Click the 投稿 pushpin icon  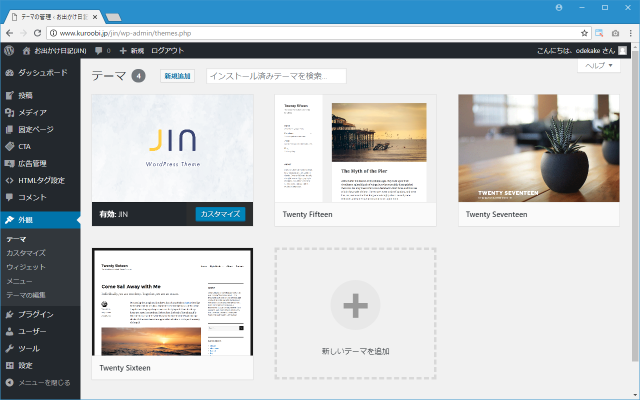click(x=9, y=96)
